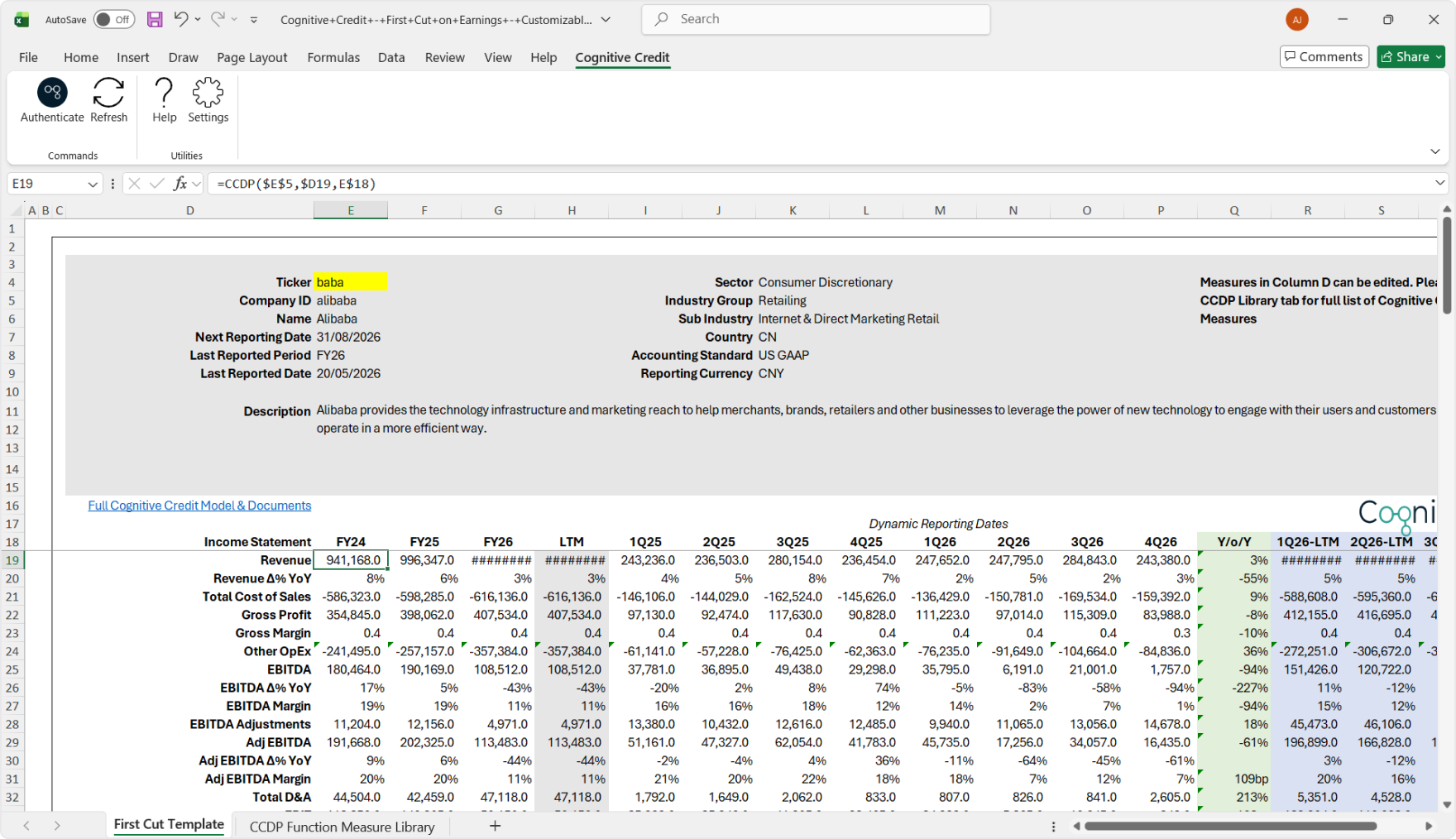The image size is (1456, 839).
Task: Click the Save icon in title bar
Action: point(155,19)
